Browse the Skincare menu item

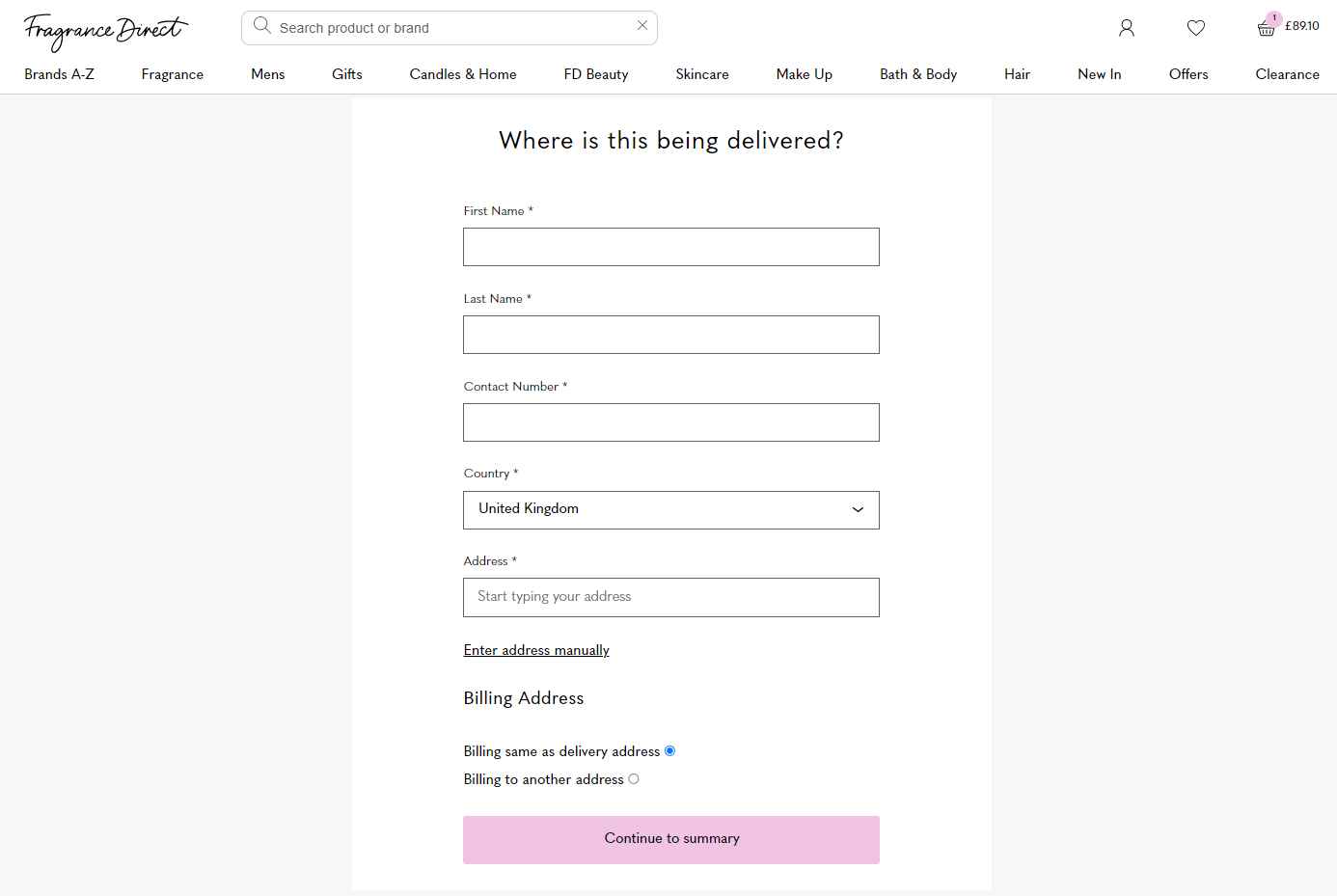click(702, 73)
